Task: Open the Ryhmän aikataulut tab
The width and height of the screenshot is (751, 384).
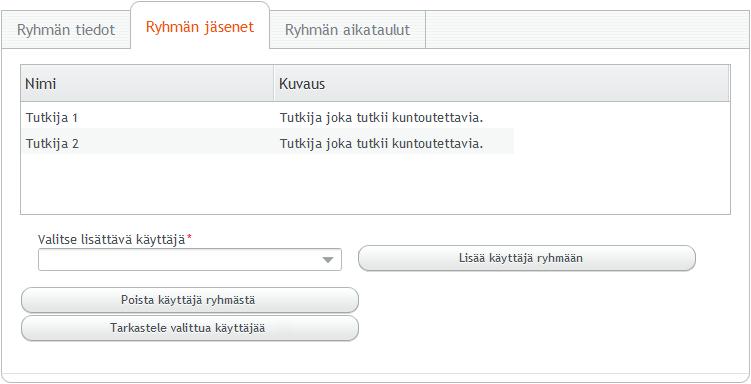Action: point(347,30)
